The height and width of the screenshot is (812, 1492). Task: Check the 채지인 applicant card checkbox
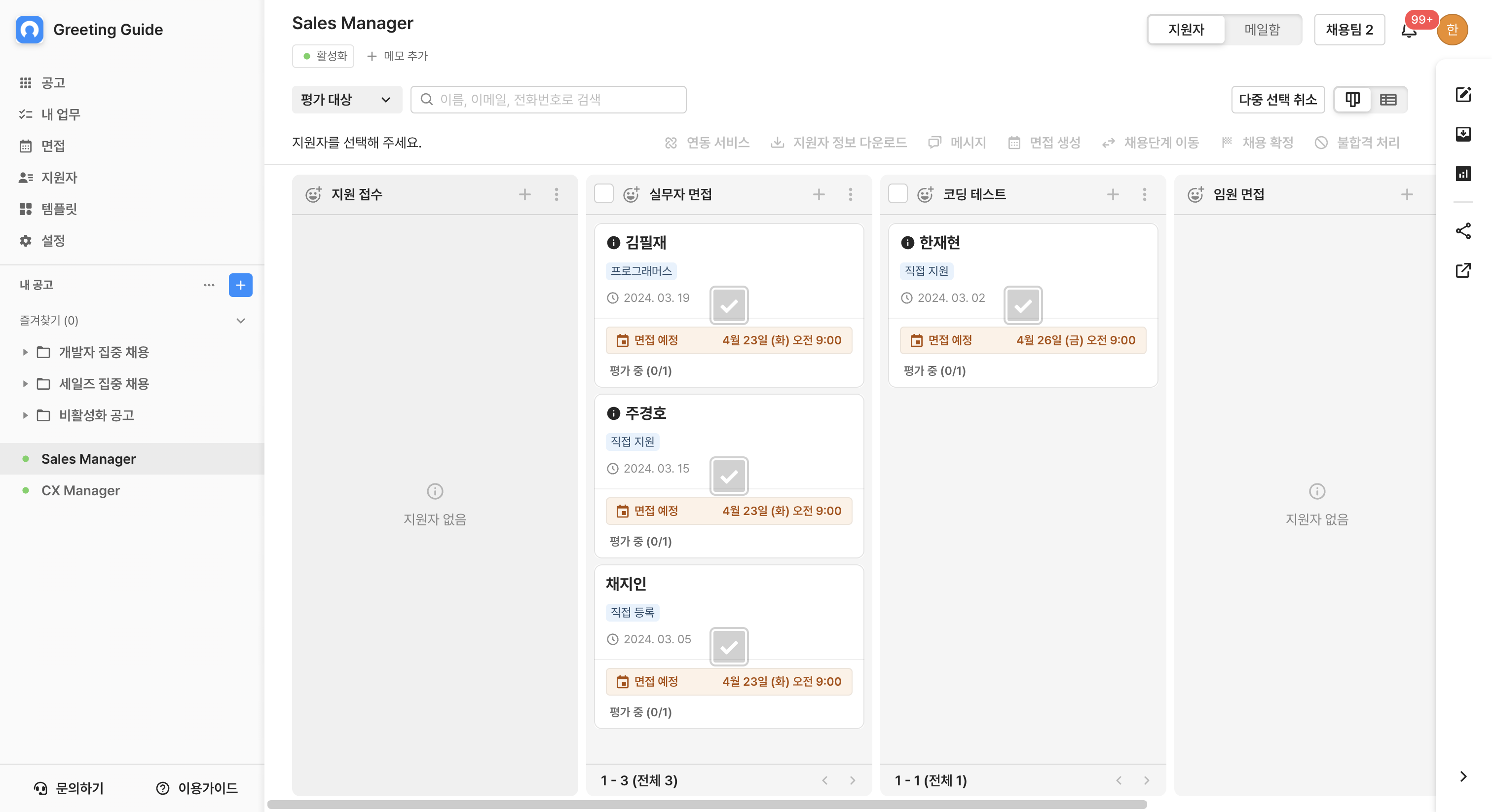click(729, 647)
